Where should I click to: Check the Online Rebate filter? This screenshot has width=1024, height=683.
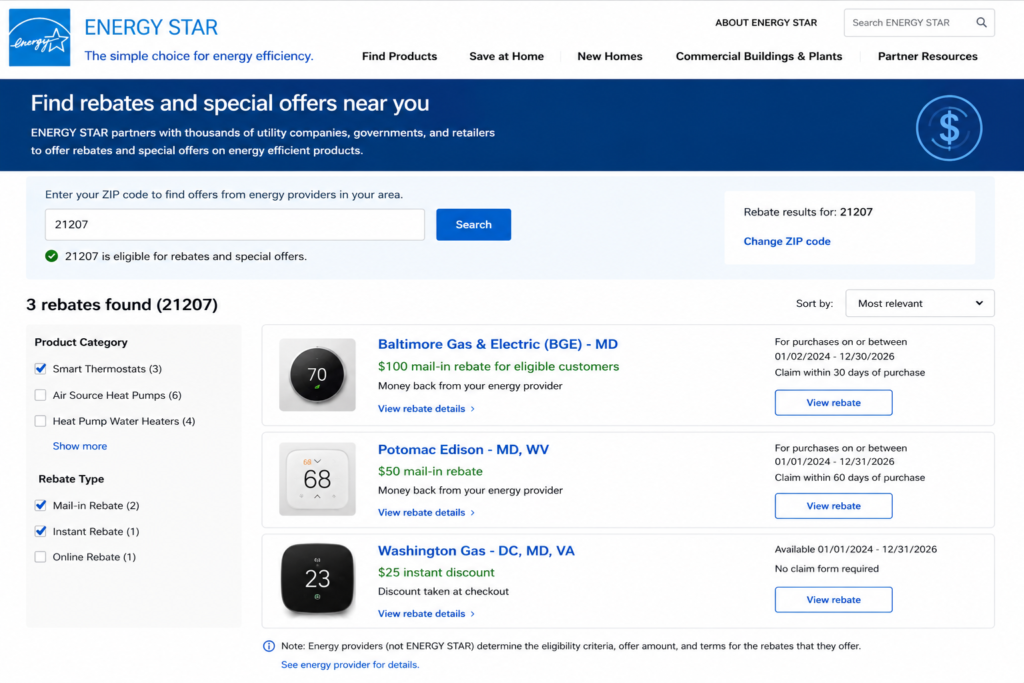coord(40,557)
